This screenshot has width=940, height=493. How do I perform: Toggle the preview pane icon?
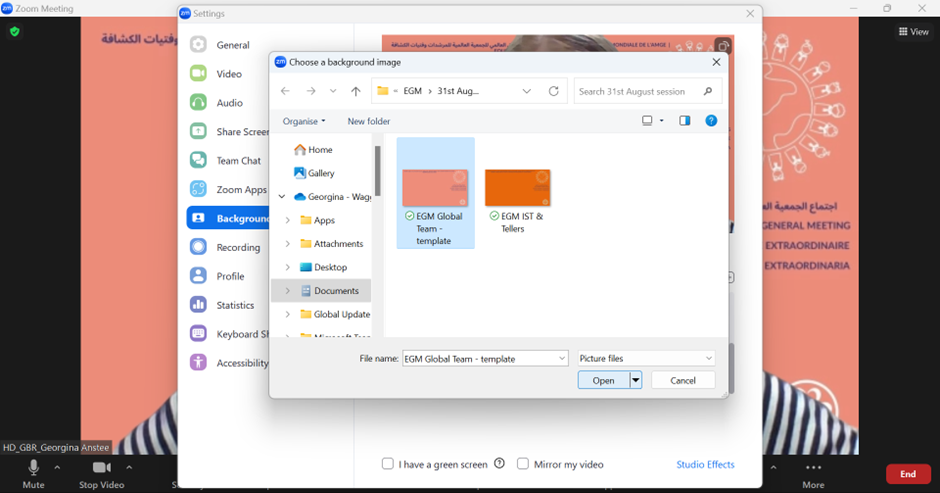[x=685, y=121]
